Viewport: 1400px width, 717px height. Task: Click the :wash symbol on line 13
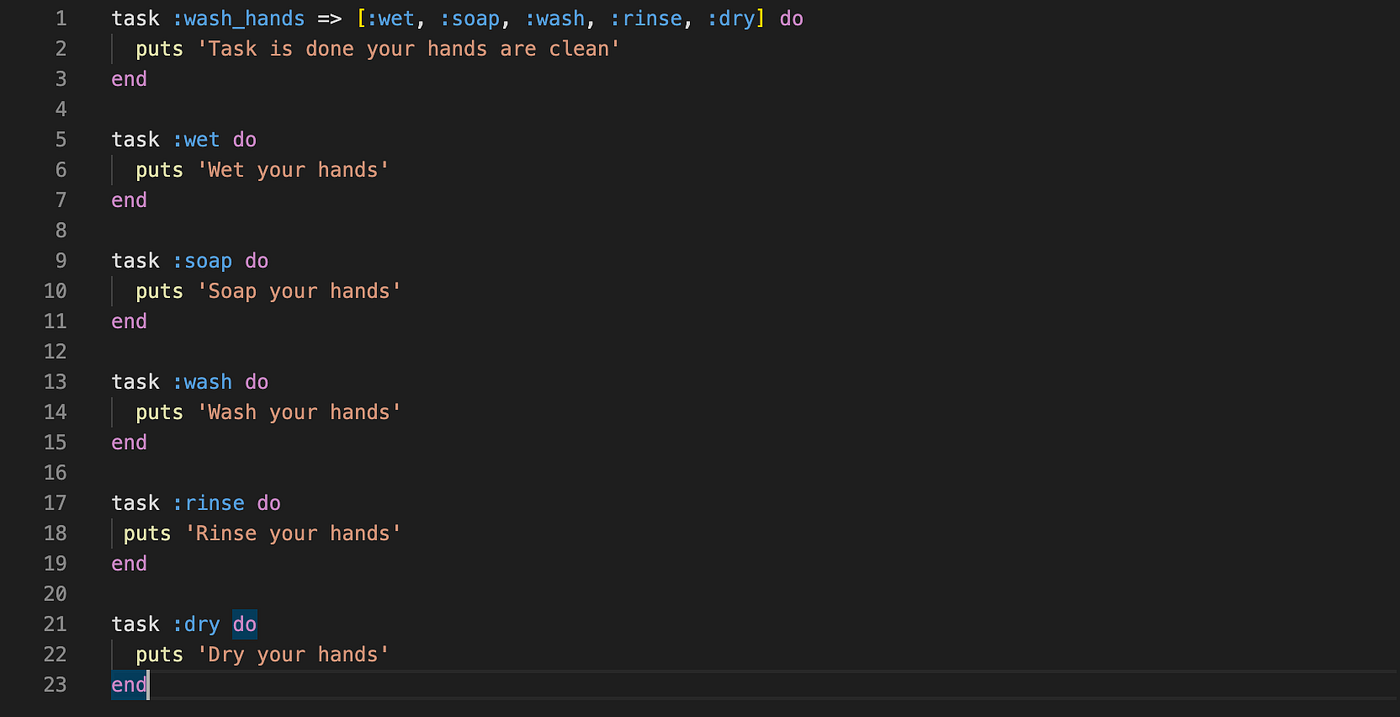[x=203, y=381]
